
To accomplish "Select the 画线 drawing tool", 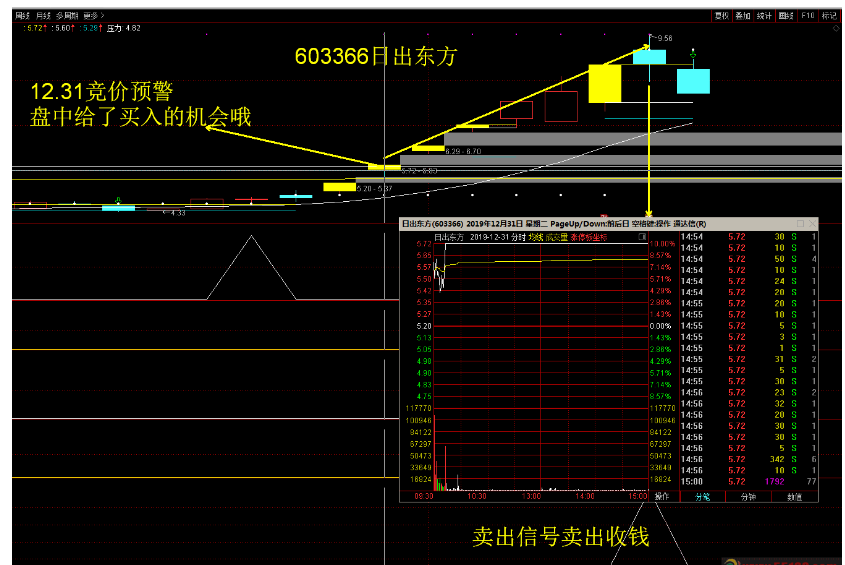I will 786,16.
